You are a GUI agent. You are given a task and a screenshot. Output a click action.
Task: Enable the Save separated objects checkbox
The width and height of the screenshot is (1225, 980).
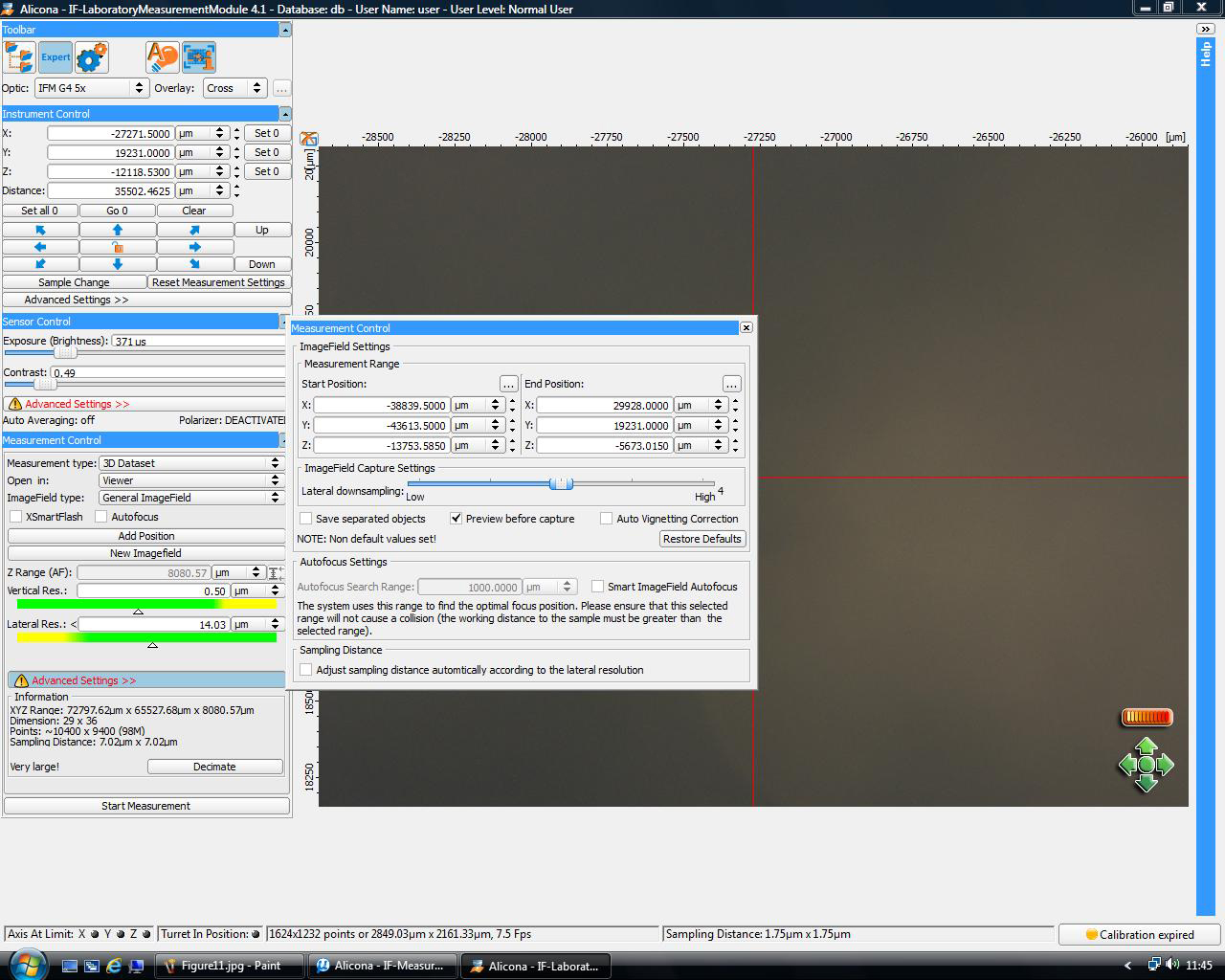click(x=306, y=519)
